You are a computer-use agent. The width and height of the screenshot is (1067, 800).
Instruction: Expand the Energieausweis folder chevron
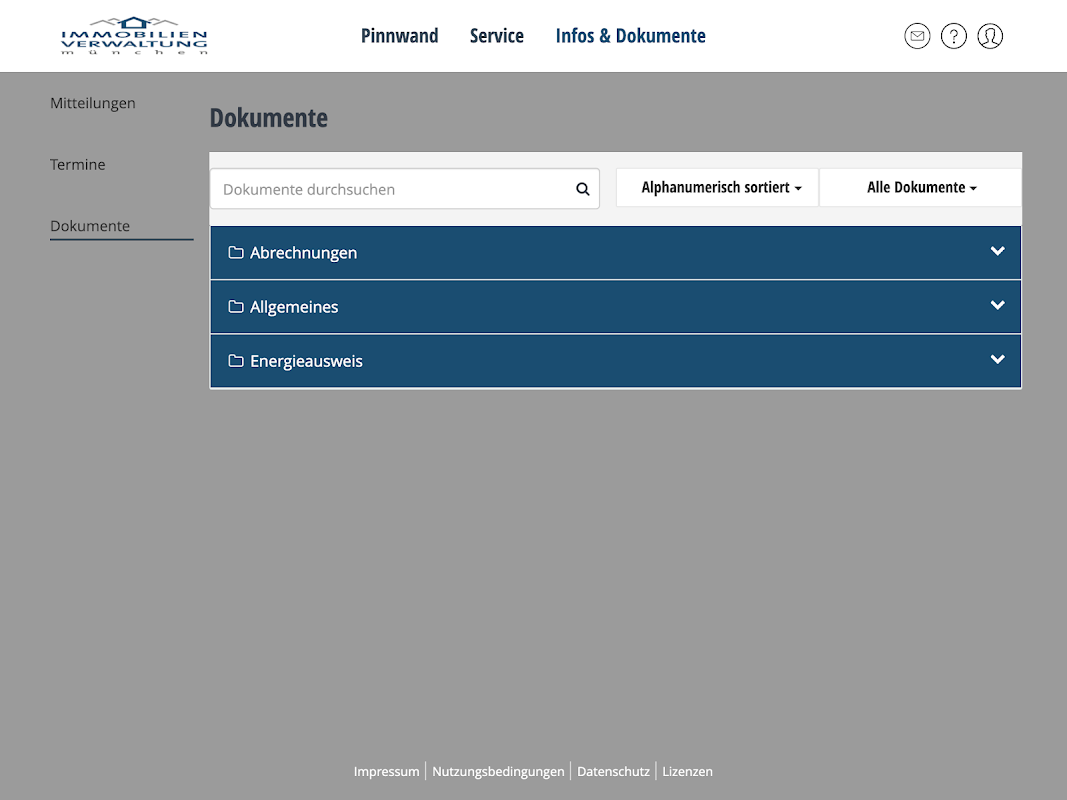coord(997,359)
